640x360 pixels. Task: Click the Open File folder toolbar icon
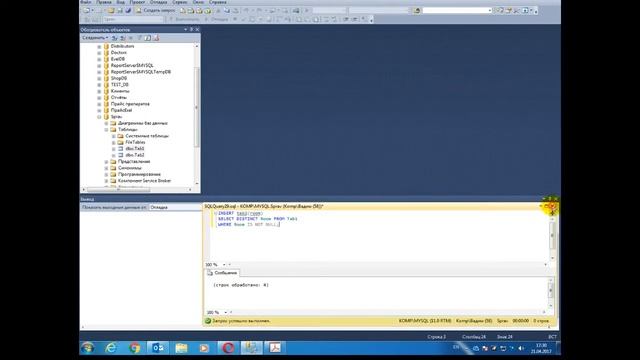(111, 11)
